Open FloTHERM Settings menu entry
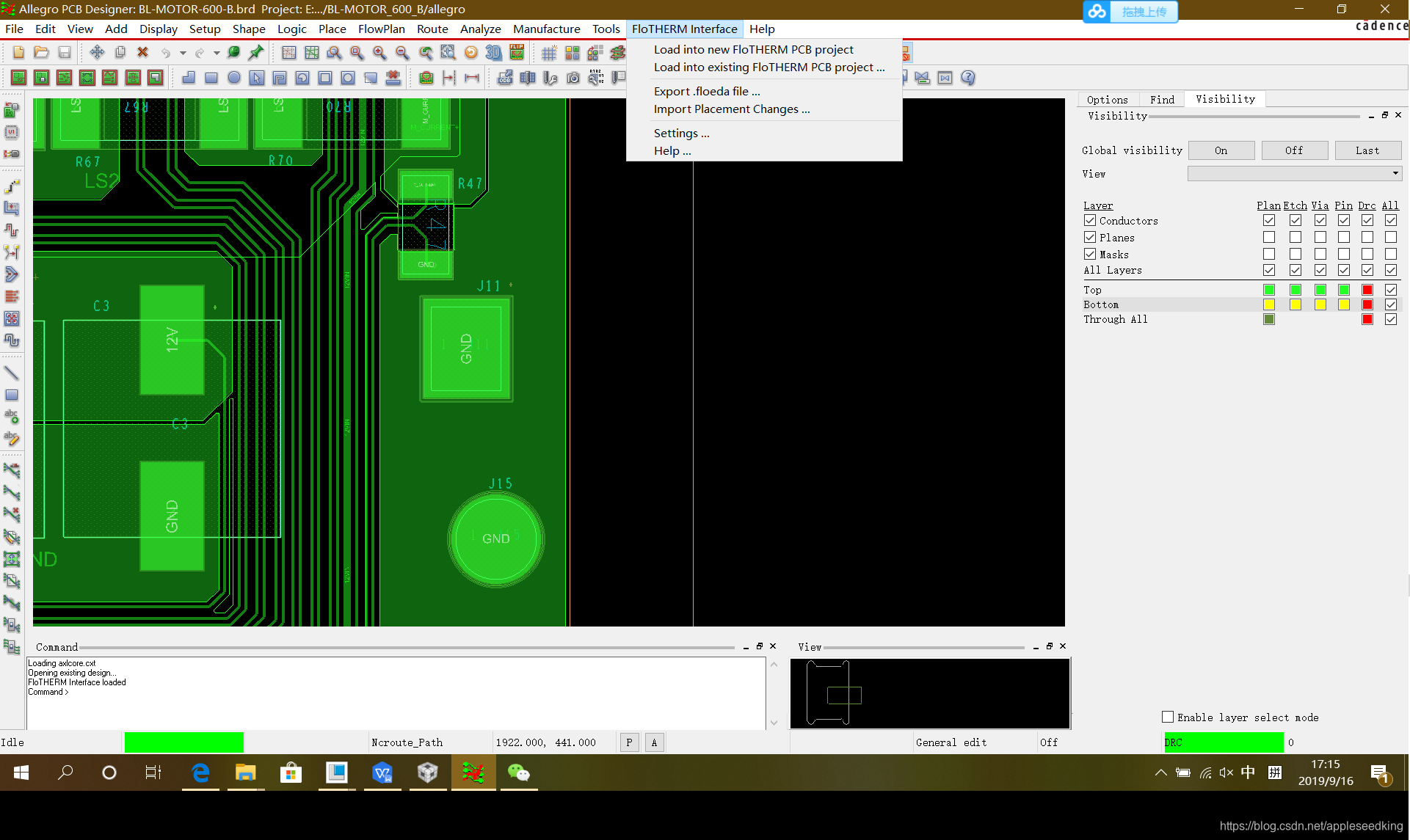This screenshot has height=840, width=1410. point(681,134)
